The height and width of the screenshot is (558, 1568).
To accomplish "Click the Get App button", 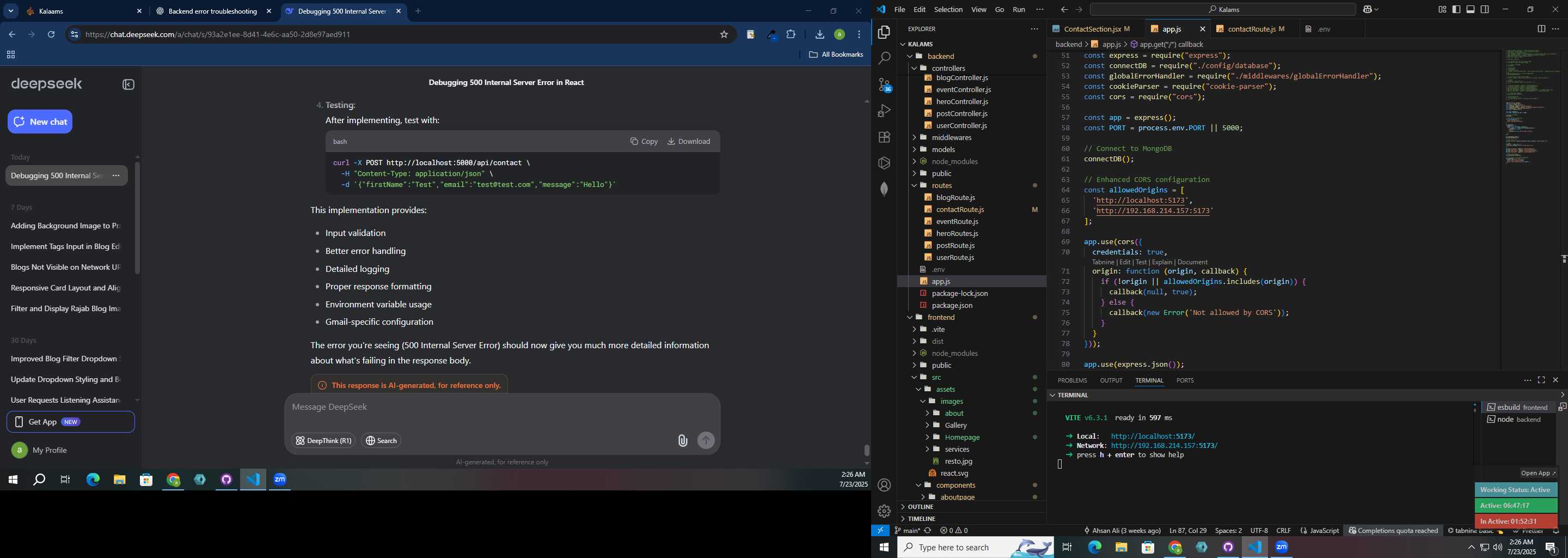I will coord(71,422).
